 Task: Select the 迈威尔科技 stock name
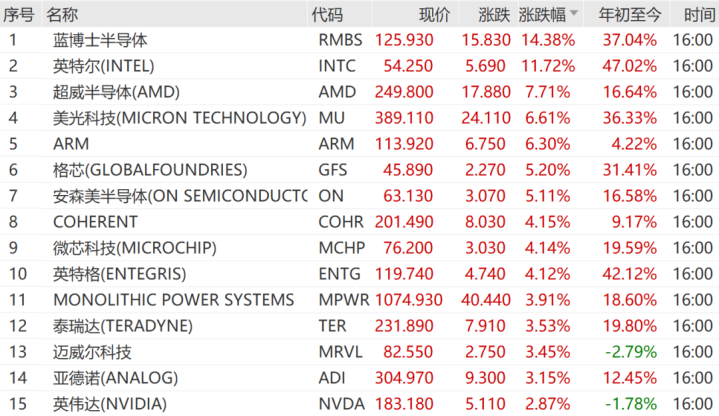pos(92,352)
